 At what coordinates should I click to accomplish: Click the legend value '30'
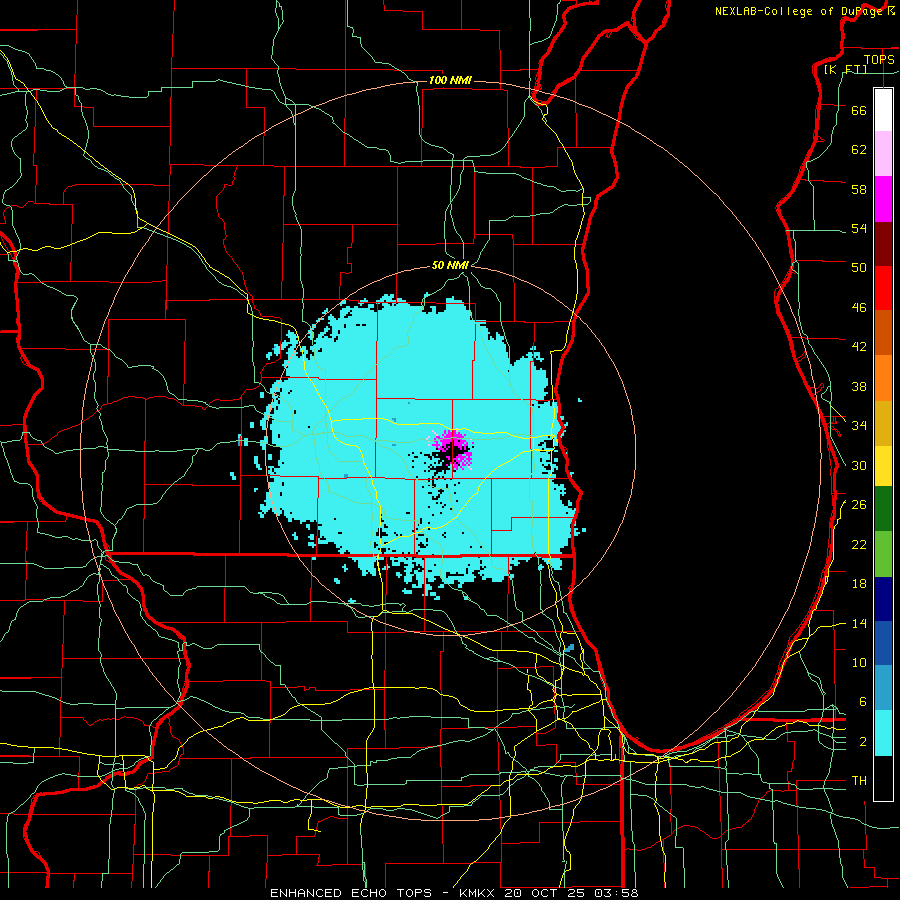[x=859, y=465]
